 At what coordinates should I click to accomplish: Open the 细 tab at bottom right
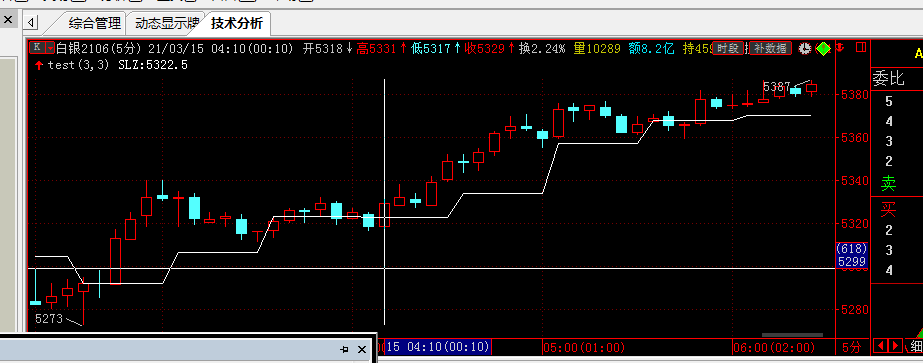pyautogui.click(x=915, y=347)
